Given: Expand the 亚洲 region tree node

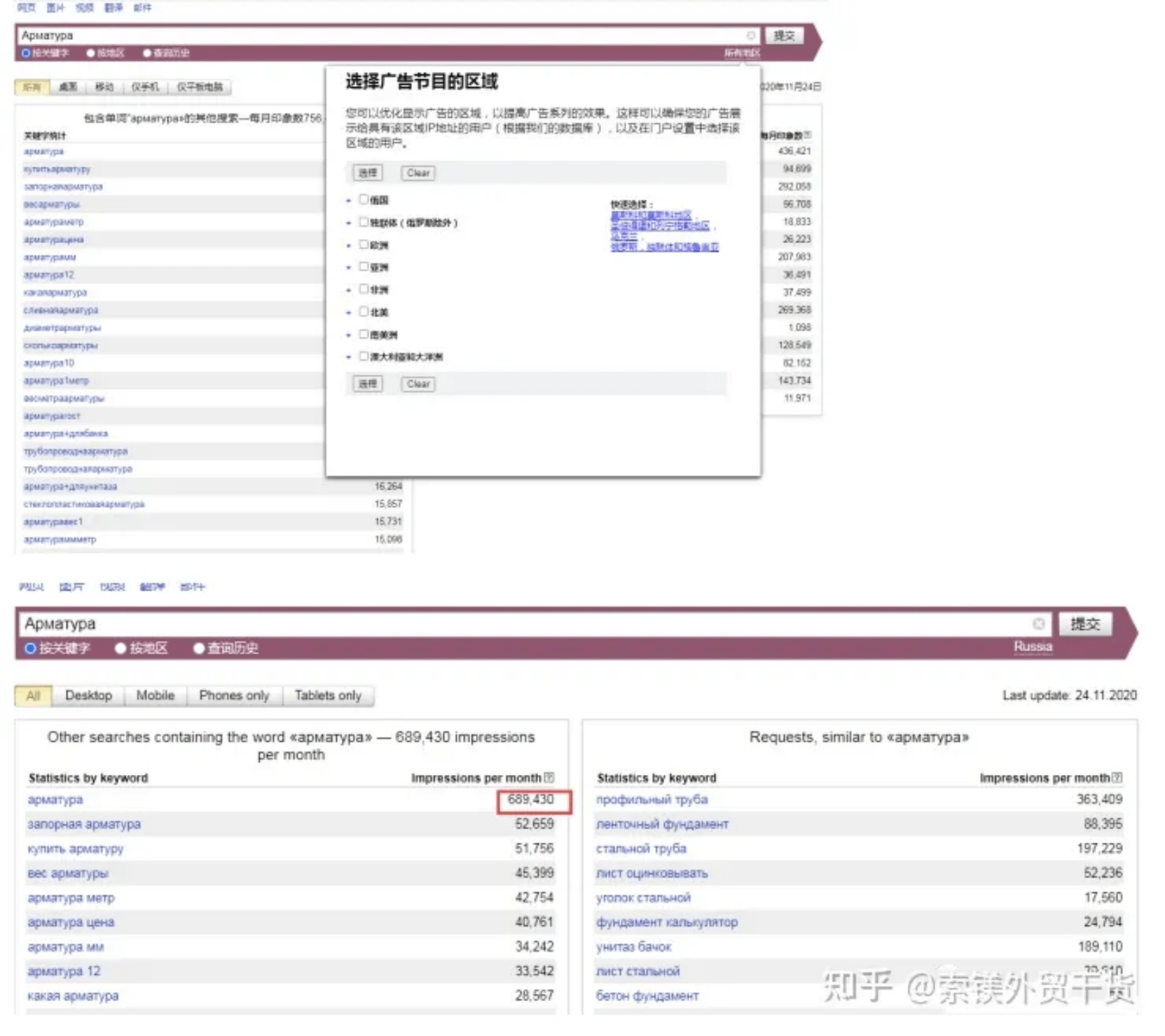Looking at the screenshot, I should pyautogui.click(x=349, y=268).
